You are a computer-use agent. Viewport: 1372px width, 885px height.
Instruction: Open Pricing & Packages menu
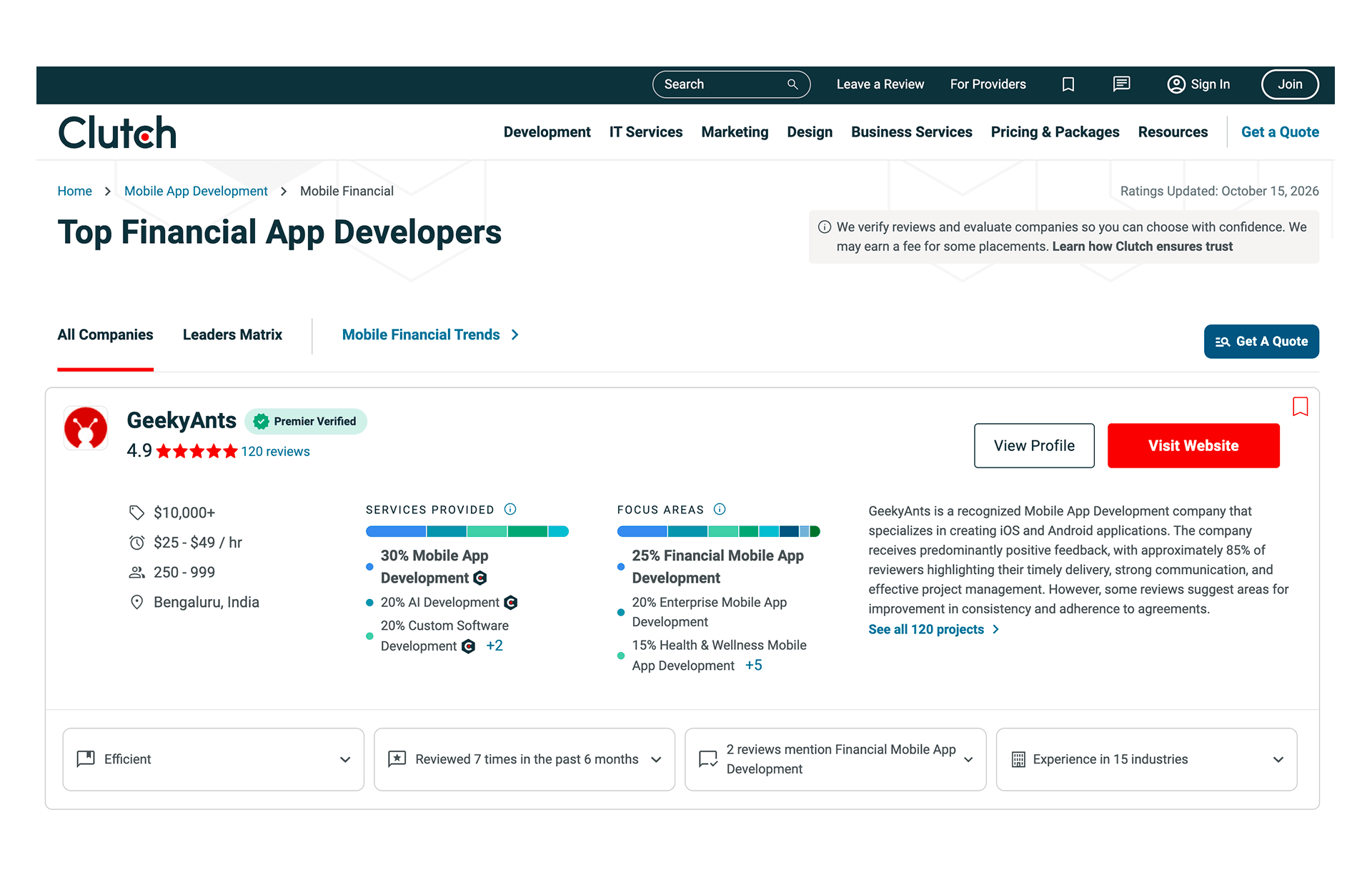point(1055,132)
